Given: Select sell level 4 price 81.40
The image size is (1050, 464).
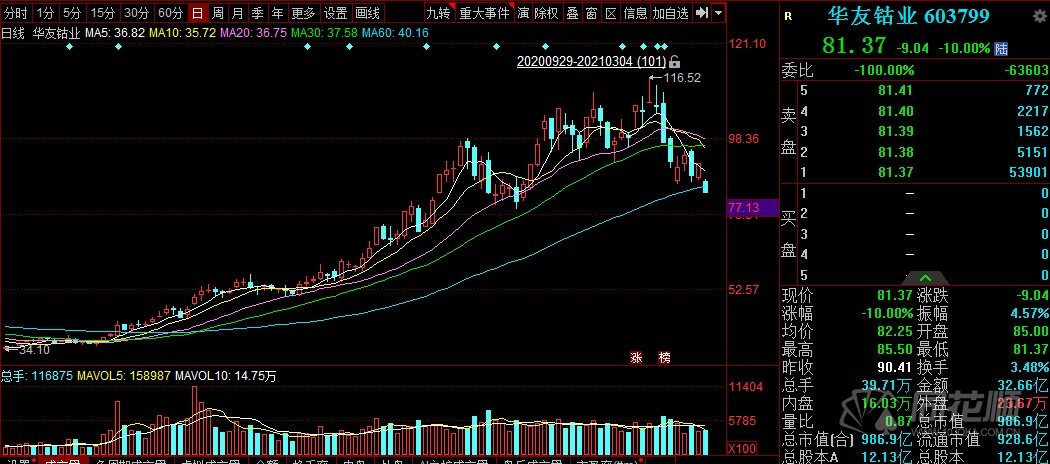Looking at the screenshot, I should pos(897,111).
